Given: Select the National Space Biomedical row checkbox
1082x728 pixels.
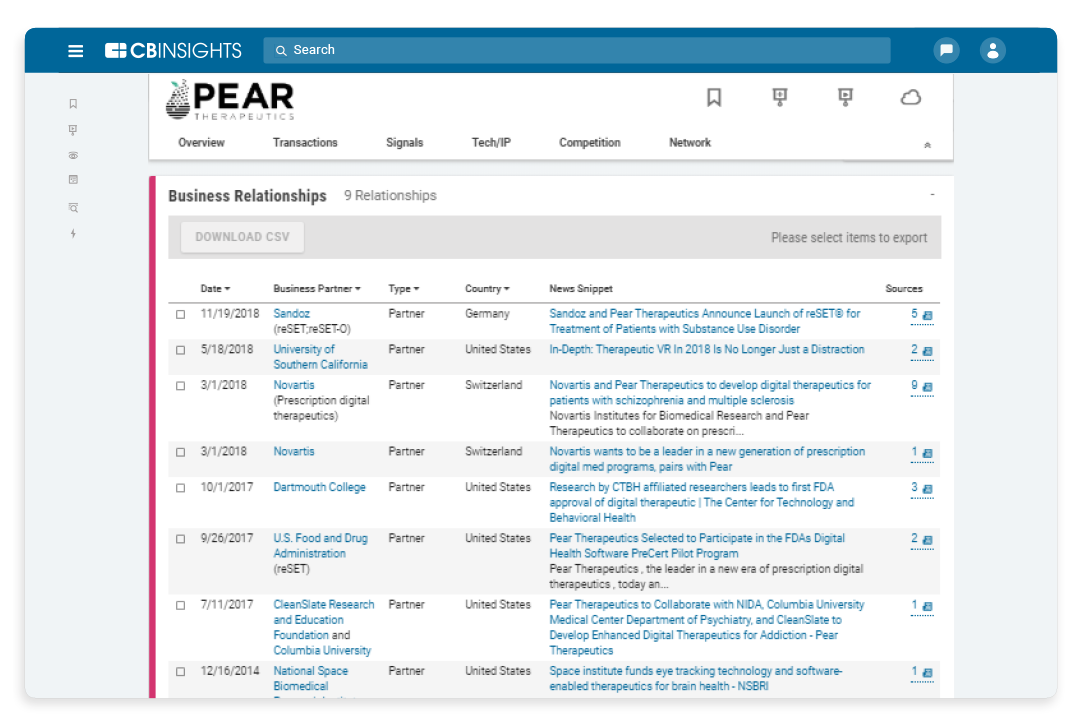Looking at the screenshot, I should [x=181, y=671].
